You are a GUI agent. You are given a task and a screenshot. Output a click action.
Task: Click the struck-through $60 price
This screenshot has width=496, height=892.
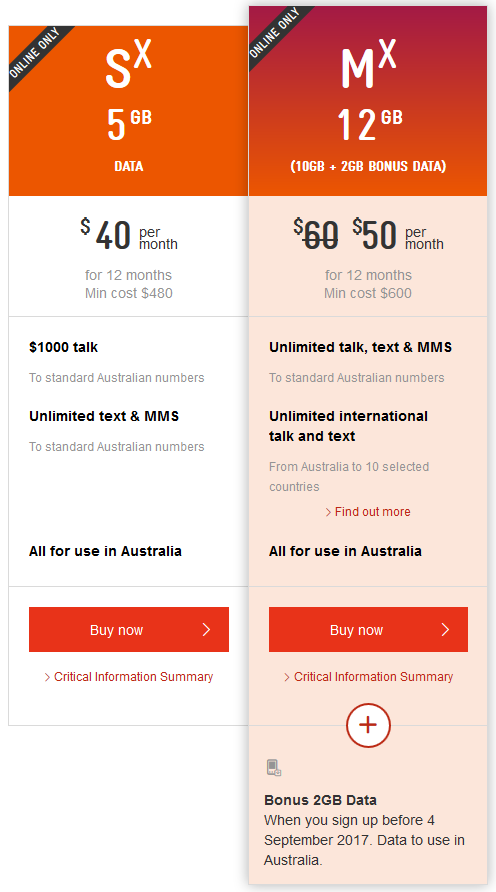(x=316, y=236)
